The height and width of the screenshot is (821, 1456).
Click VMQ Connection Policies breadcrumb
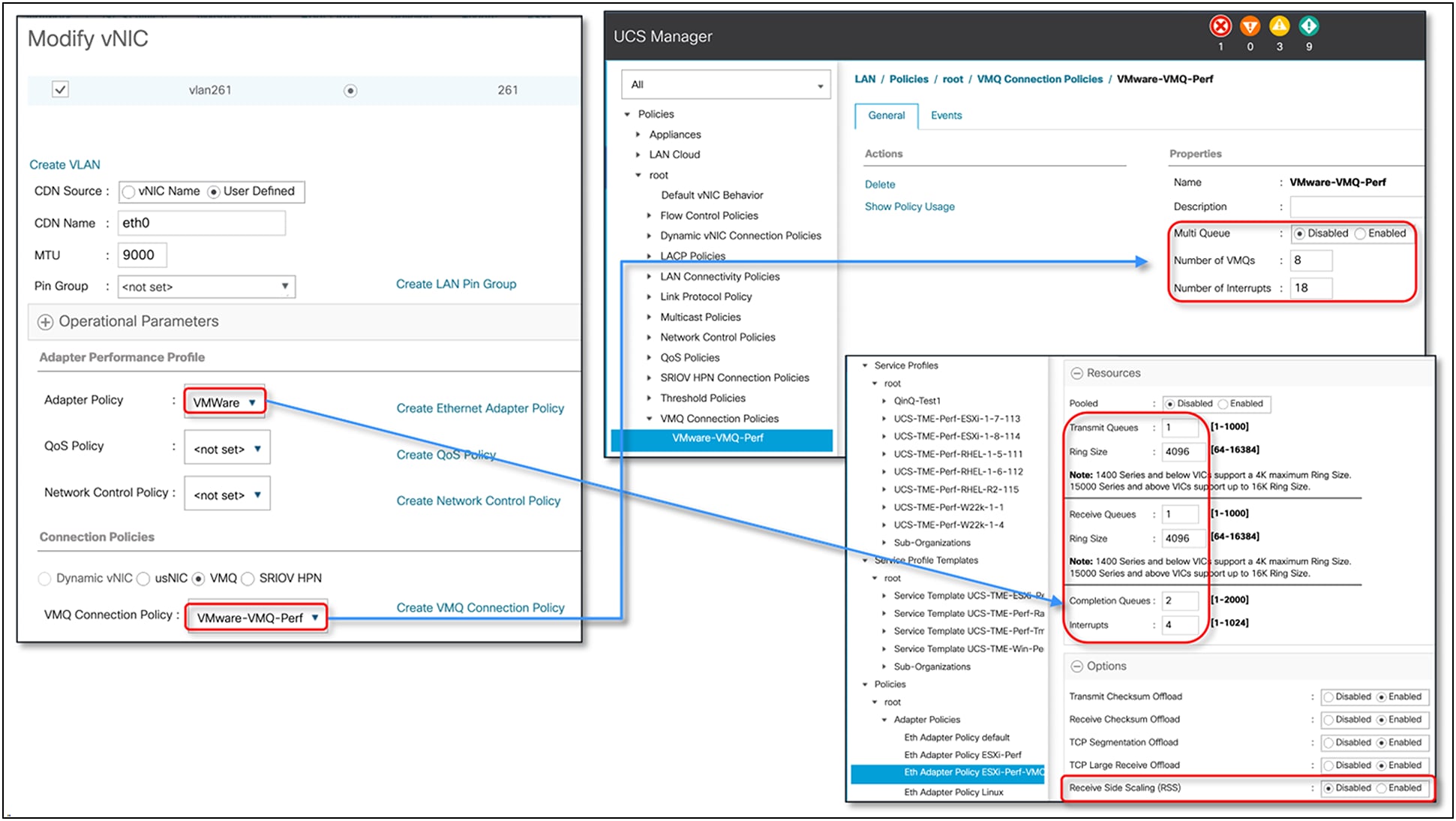point(1040,79)
